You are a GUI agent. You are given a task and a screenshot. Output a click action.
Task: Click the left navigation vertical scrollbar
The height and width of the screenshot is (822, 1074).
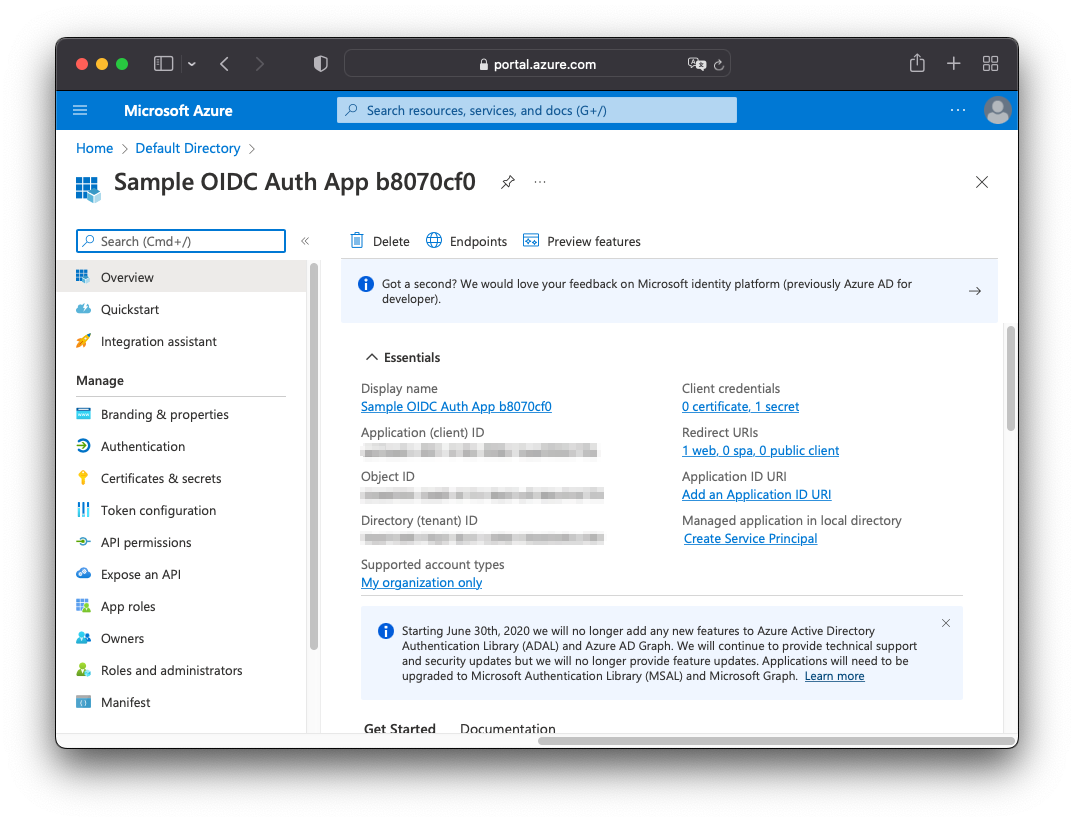[314, 456]
